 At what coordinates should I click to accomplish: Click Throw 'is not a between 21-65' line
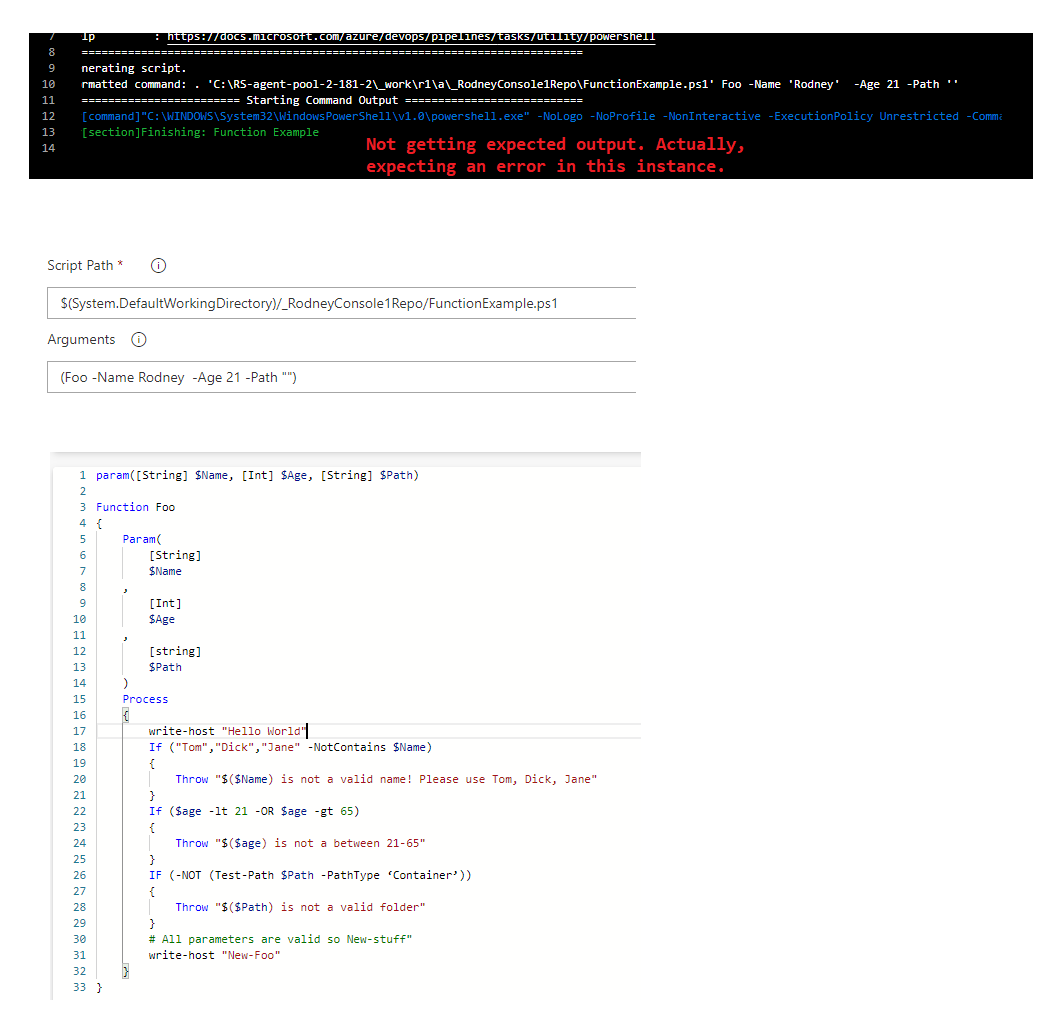click(300, 844)
